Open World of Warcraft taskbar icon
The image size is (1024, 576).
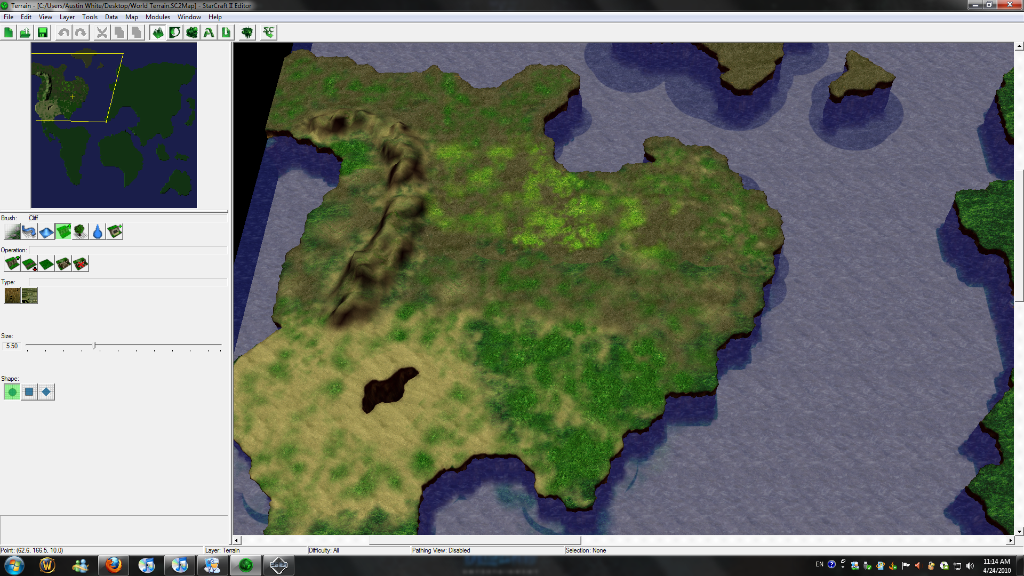[47, 566]
